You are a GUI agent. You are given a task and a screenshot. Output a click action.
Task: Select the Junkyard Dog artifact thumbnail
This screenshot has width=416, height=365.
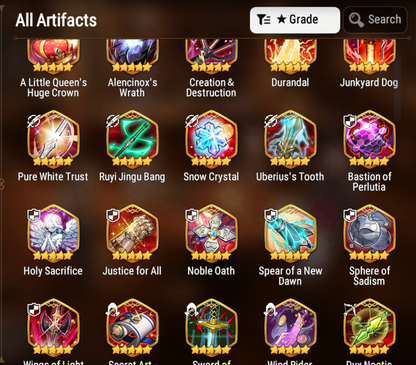pyautogui.click(x=369, y=55)
